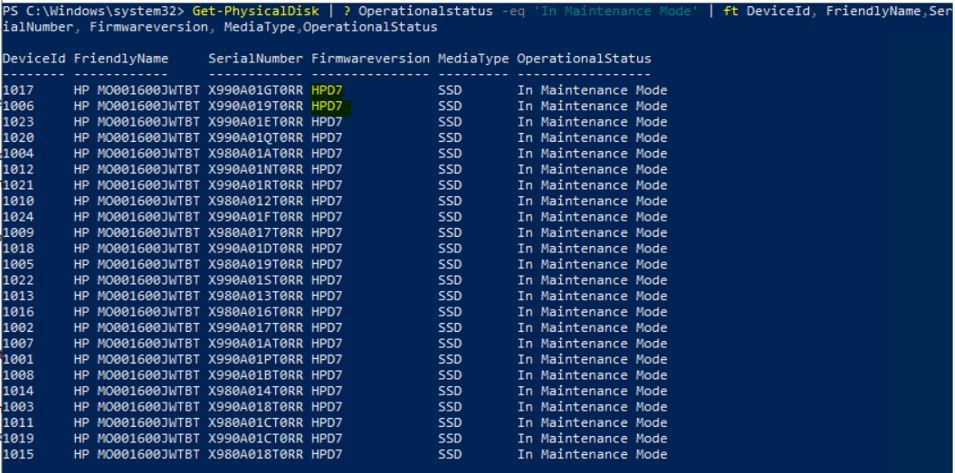Click the highlighted HPD7 in row 1017

(327, 90)
